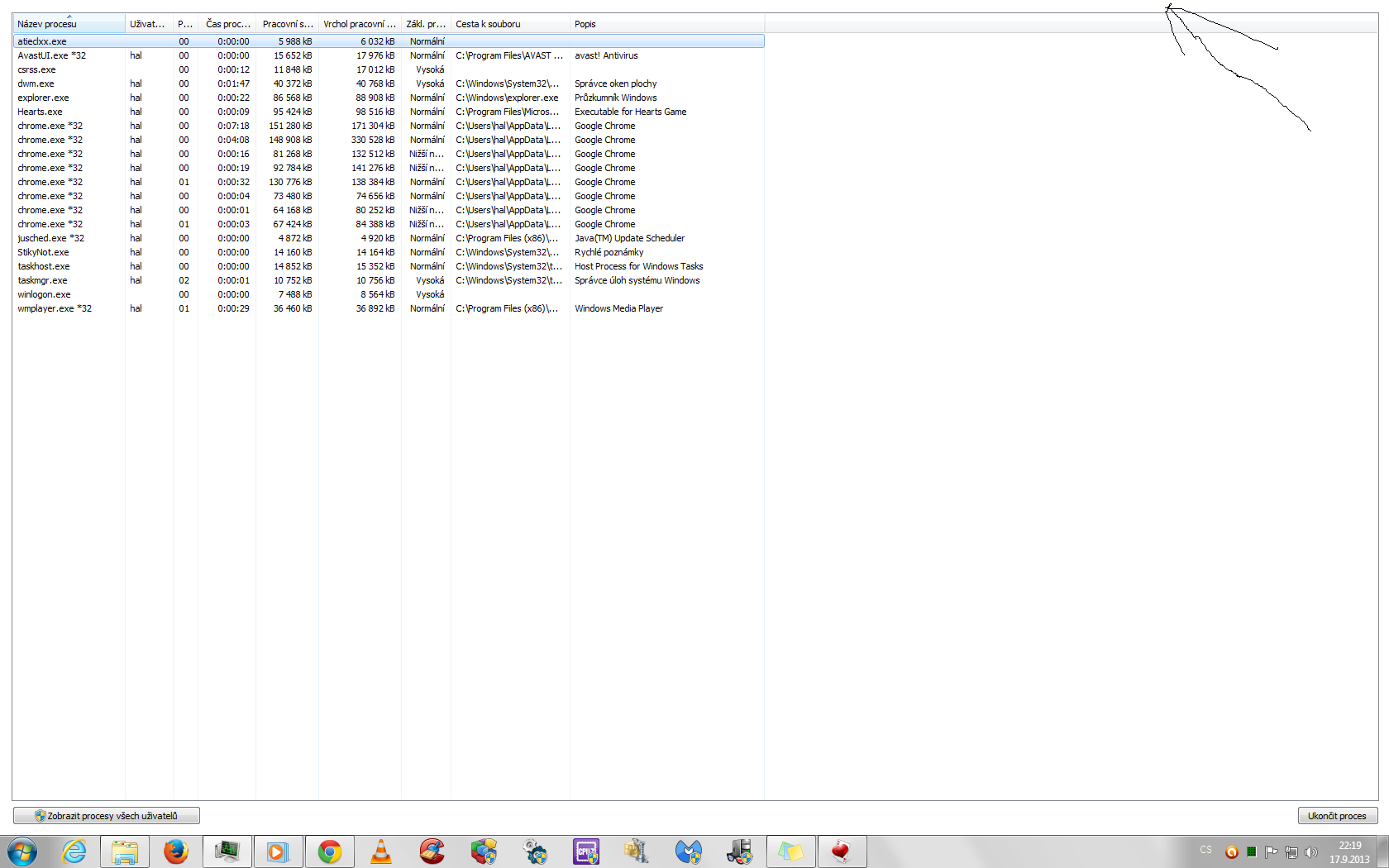This screenshot has width=1389, height=868.
Task: Select the csrss.exe process
Action: 388,69
